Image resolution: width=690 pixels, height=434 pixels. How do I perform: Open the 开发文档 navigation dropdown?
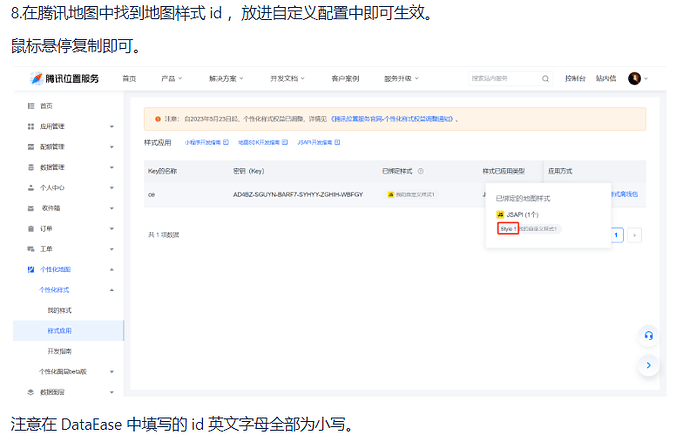(287, 79)
